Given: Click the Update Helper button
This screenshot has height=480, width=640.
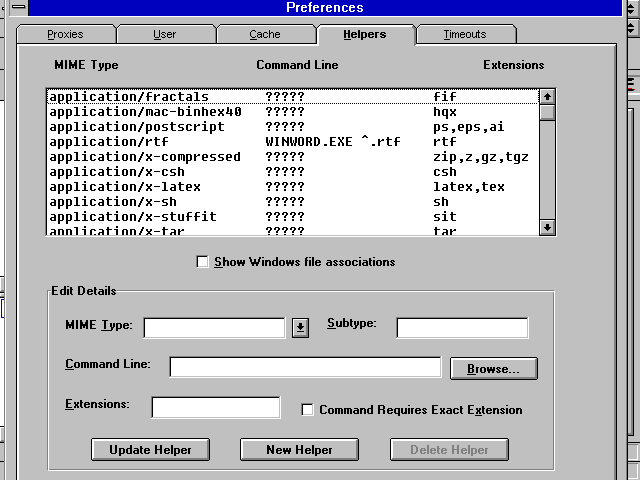Looking at the screenshot, I should (150, 450).
